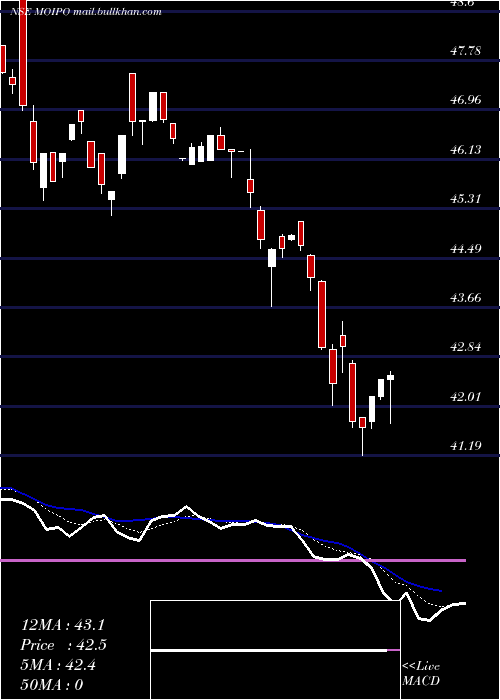The image size is (500, 700).
Task: Click the 12MA : 43.1 readout
Action: coord(63,625)
